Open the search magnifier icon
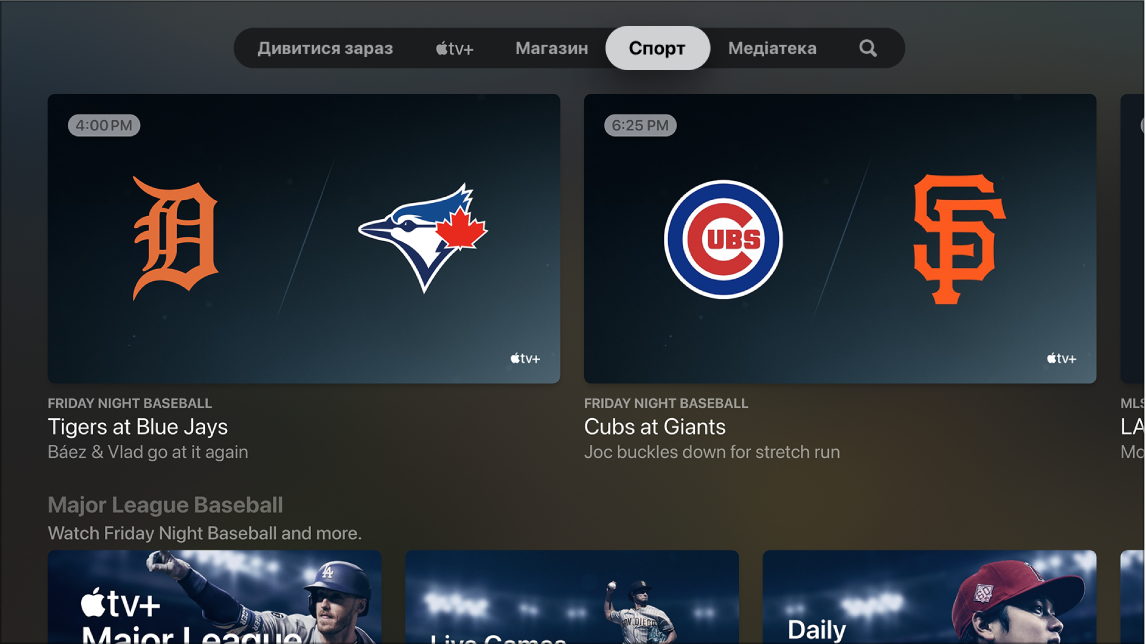The height and width of the screenshot is (644, 1146). click(868, 48)
